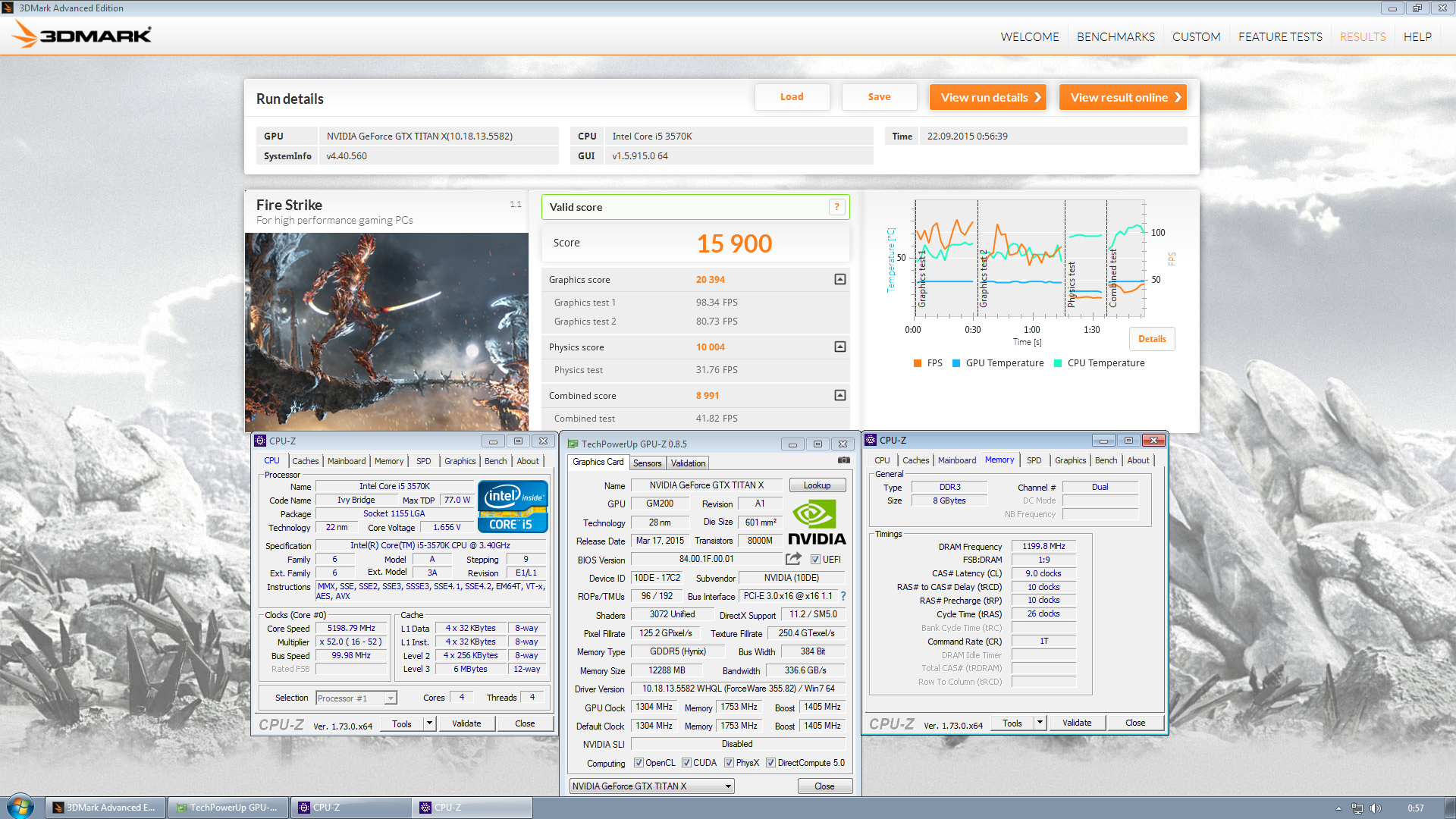Click the Load button in Run details
This screenshot has width=1456, height=819.
point(792,97)
